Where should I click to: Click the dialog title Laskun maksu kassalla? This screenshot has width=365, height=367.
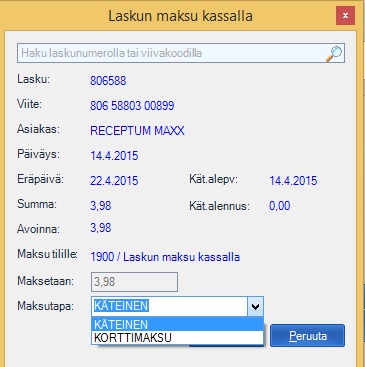[181, 16]
